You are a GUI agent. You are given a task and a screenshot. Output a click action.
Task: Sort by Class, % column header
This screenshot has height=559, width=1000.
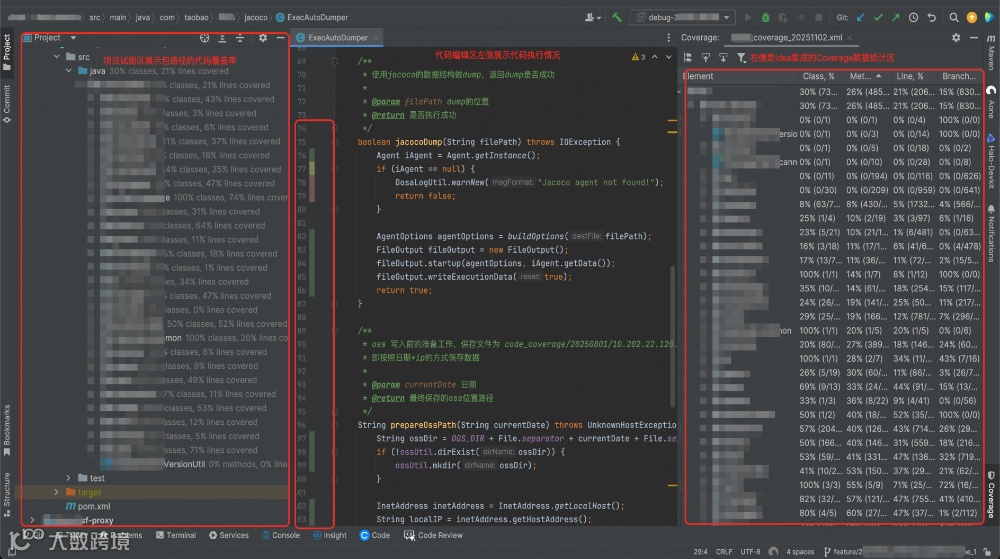coord(818,76)
